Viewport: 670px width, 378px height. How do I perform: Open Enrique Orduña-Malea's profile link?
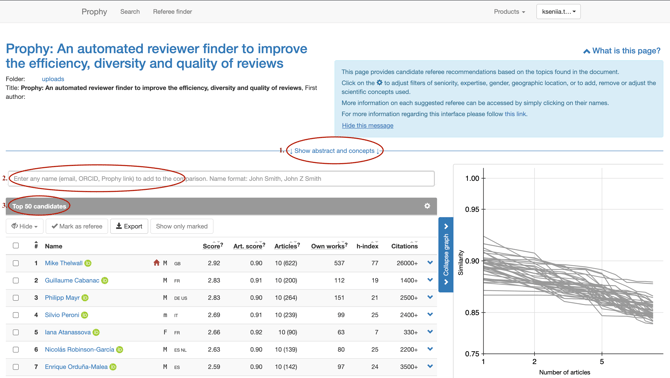(76, 367)
